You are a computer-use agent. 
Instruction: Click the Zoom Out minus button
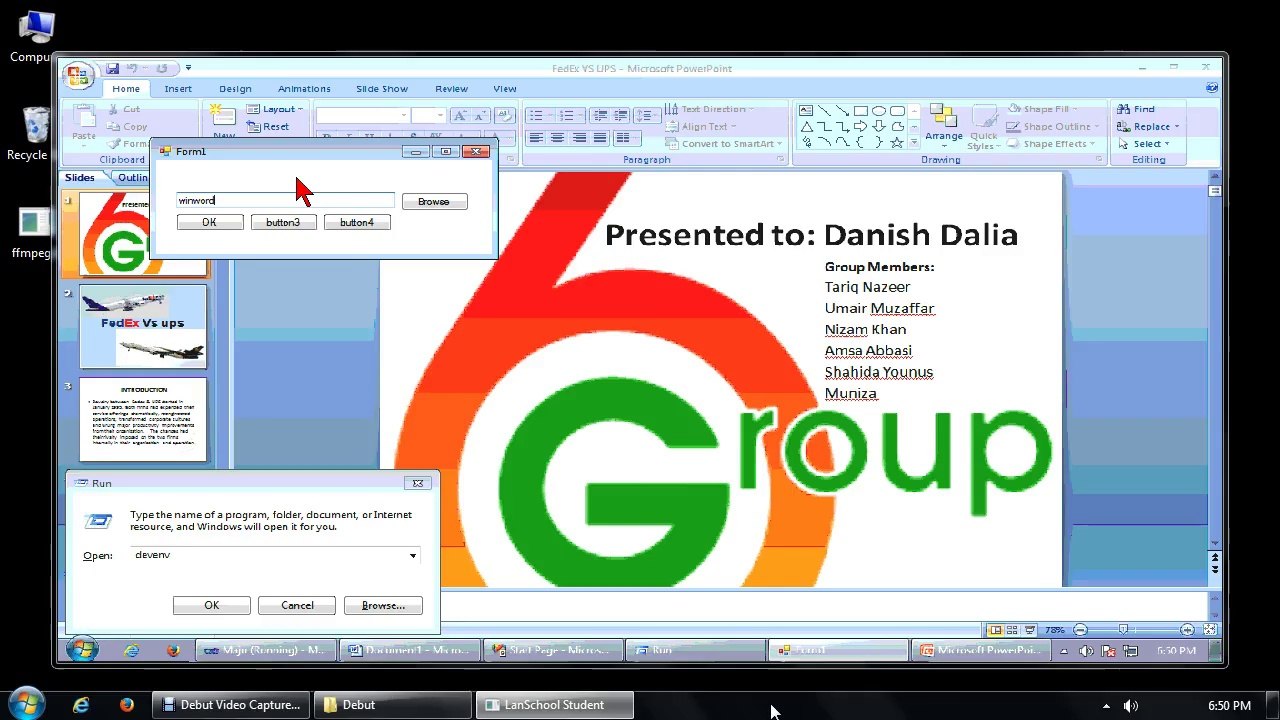(1080, 630)
